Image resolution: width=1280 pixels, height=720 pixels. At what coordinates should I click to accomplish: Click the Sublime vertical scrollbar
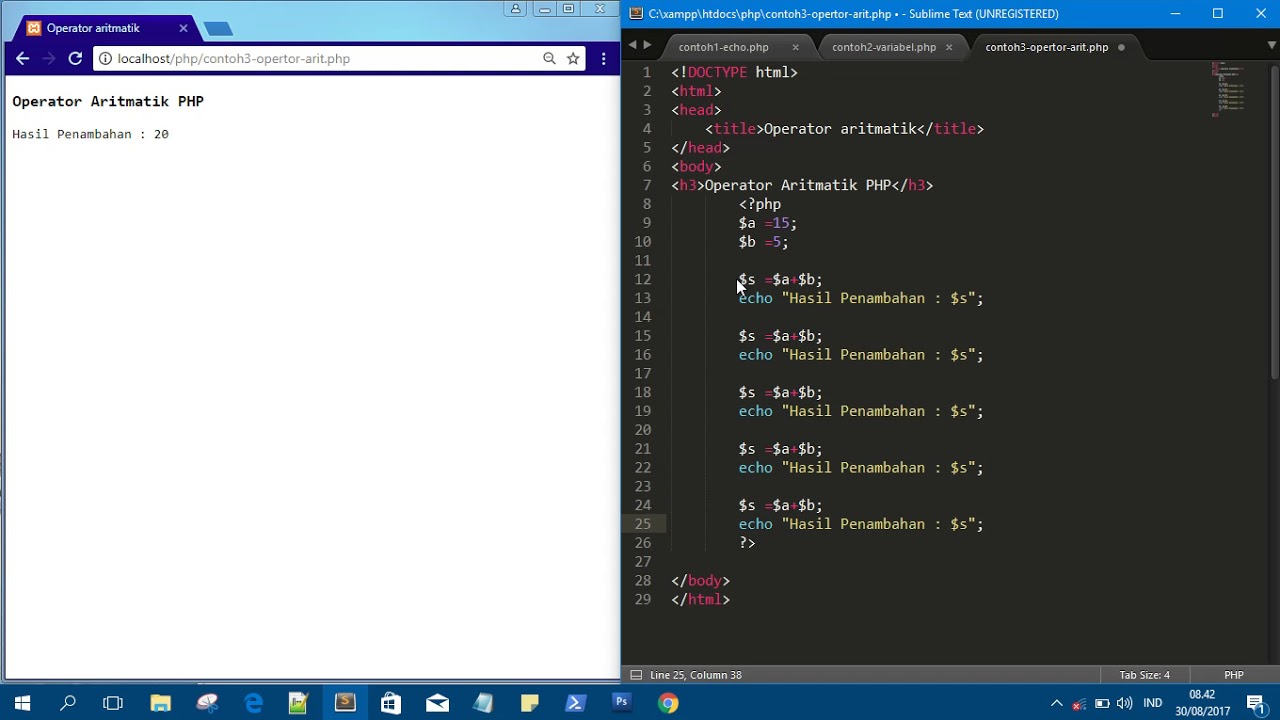pos(1273,220)
